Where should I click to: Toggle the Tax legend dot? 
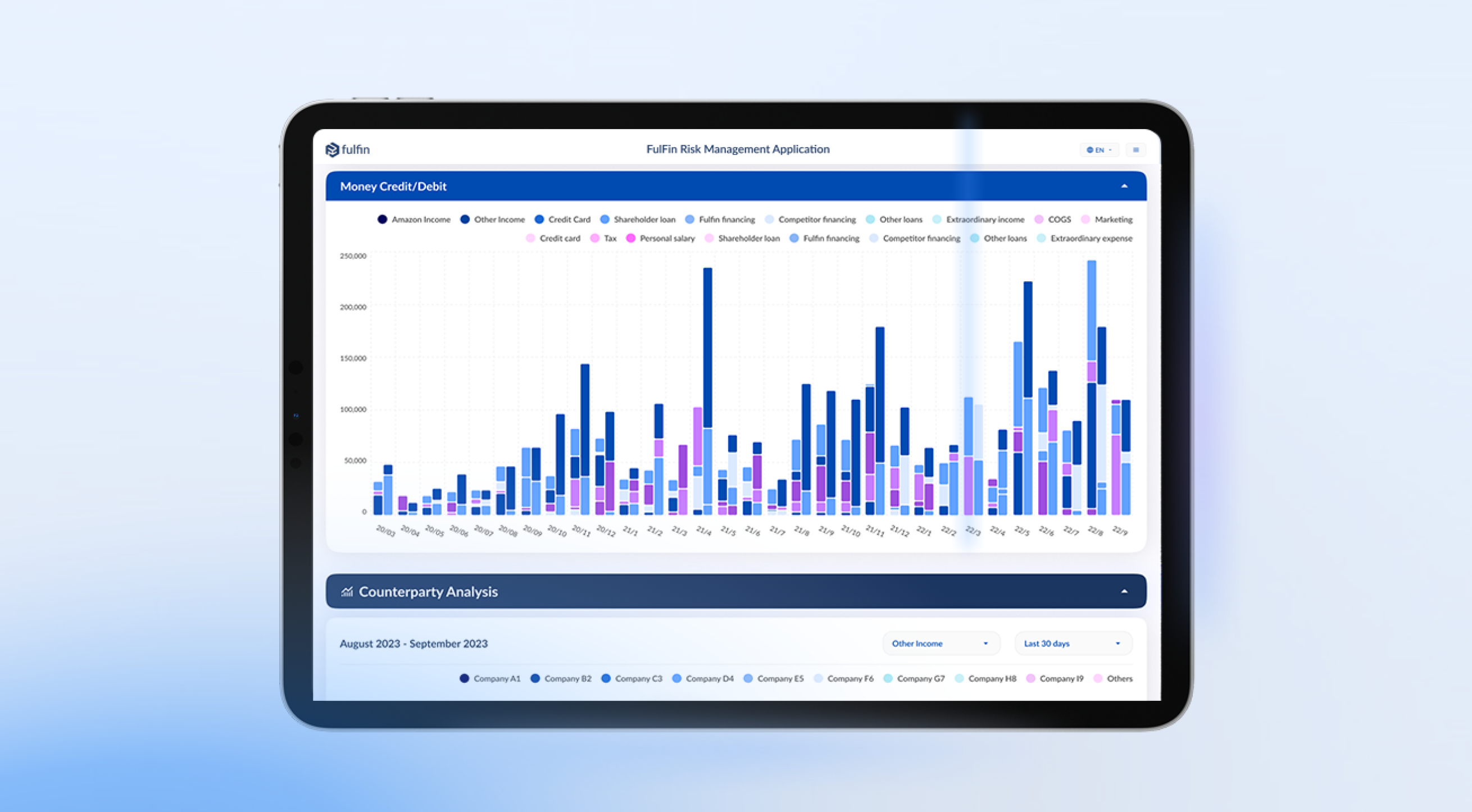point(595,238)
